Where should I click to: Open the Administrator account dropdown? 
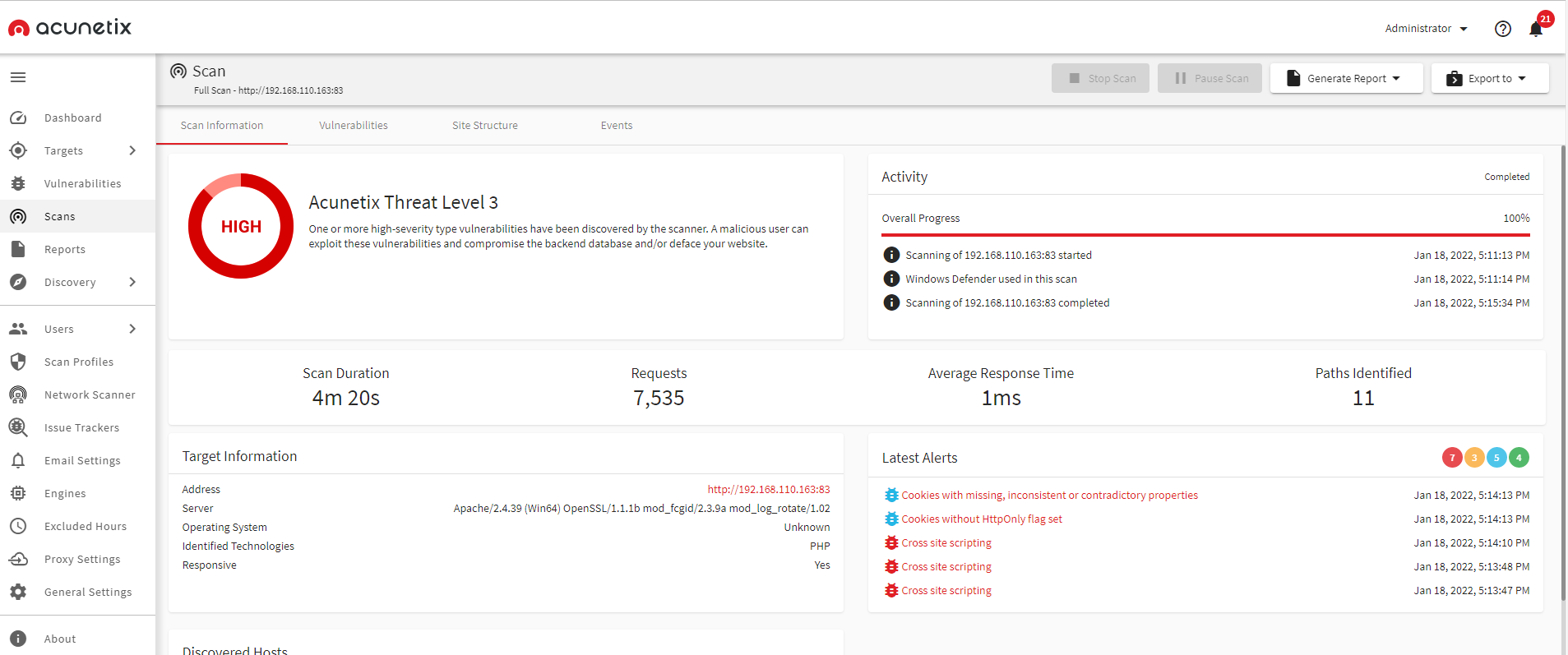1426,29
